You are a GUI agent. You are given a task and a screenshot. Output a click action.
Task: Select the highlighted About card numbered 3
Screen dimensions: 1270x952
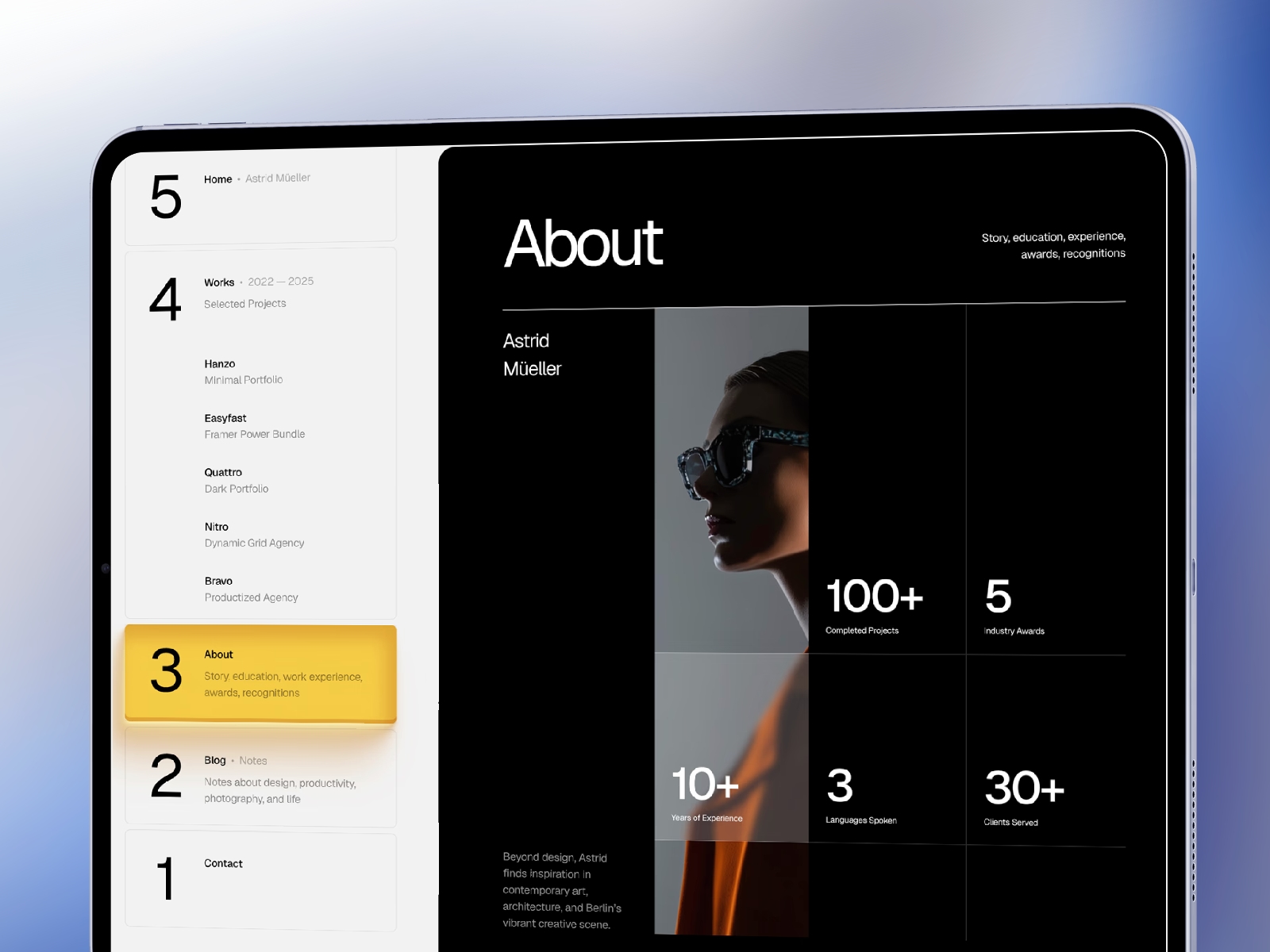click(260, 673)
